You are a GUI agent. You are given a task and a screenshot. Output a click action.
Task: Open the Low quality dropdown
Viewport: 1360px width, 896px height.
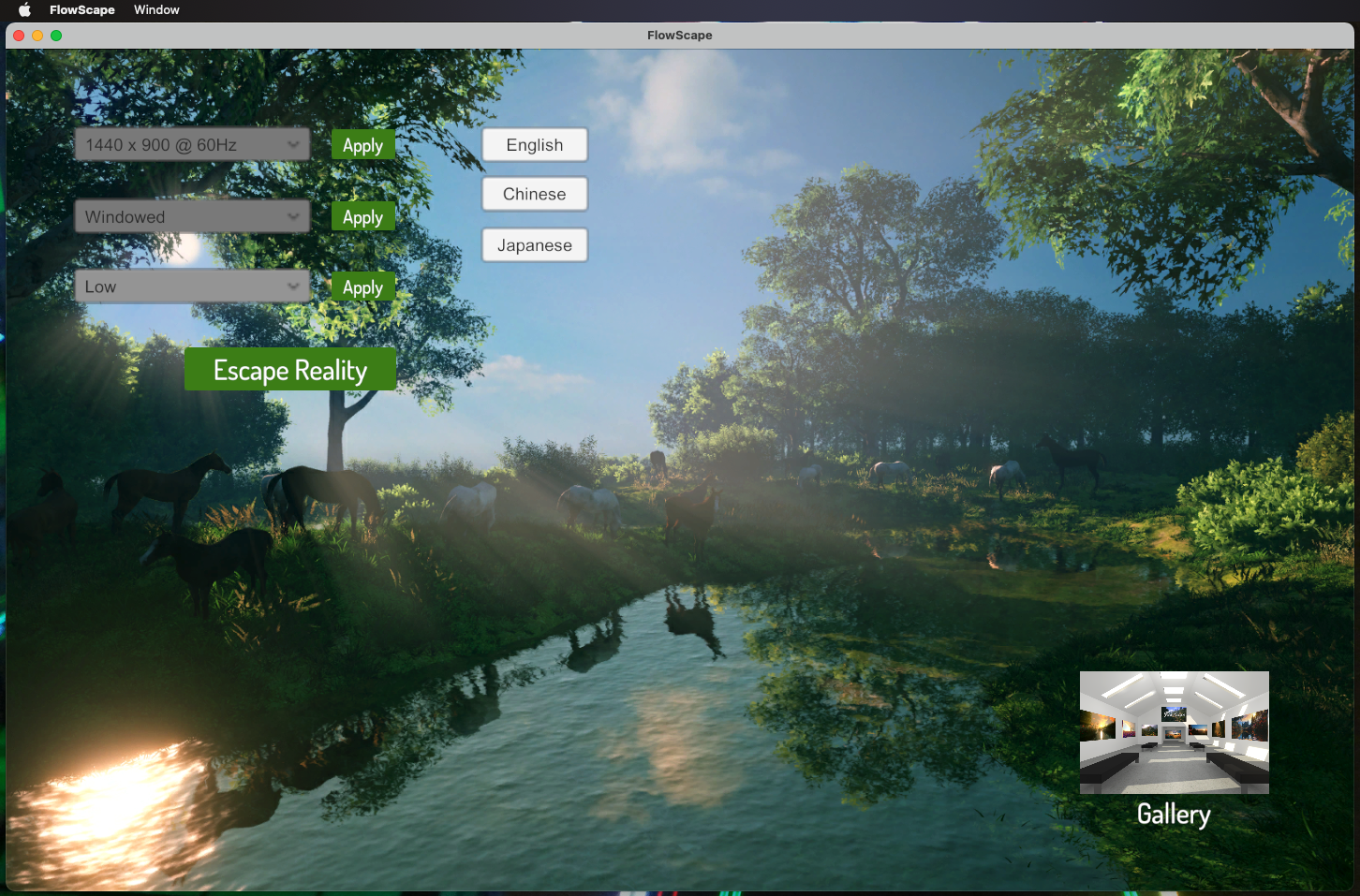click(x=192, y=286)
